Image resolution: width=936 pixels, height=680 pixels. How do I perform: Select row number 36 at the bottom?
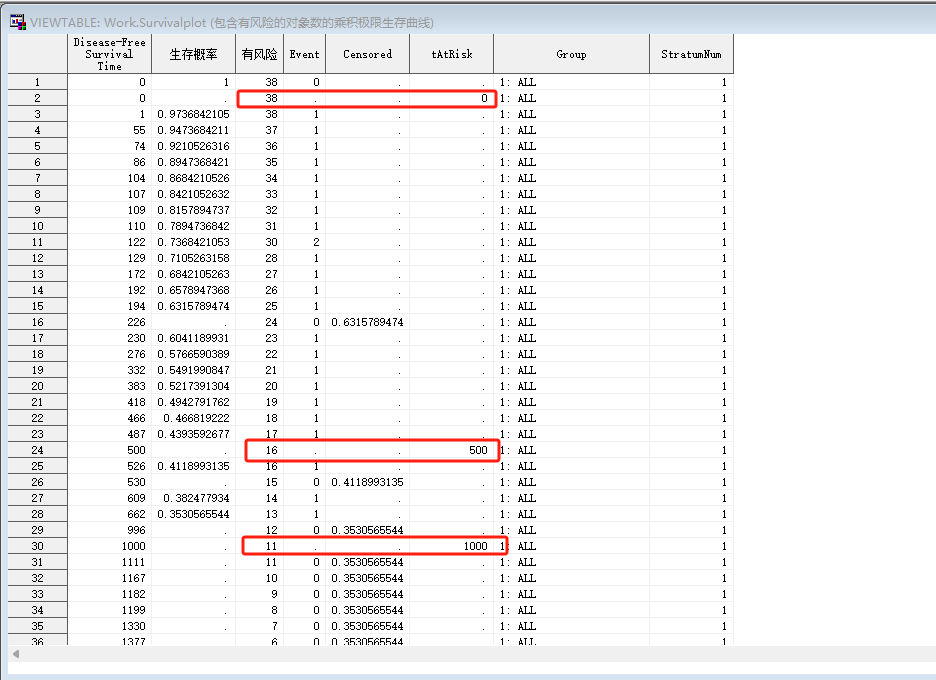pyautogui.click(x=36, y=640)
